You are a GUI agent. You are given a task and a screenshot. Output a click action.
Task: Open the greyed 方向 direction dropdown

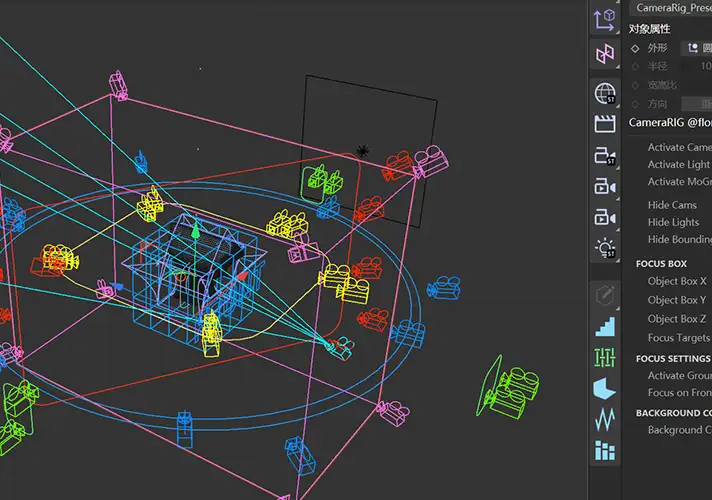coord(697,104)
